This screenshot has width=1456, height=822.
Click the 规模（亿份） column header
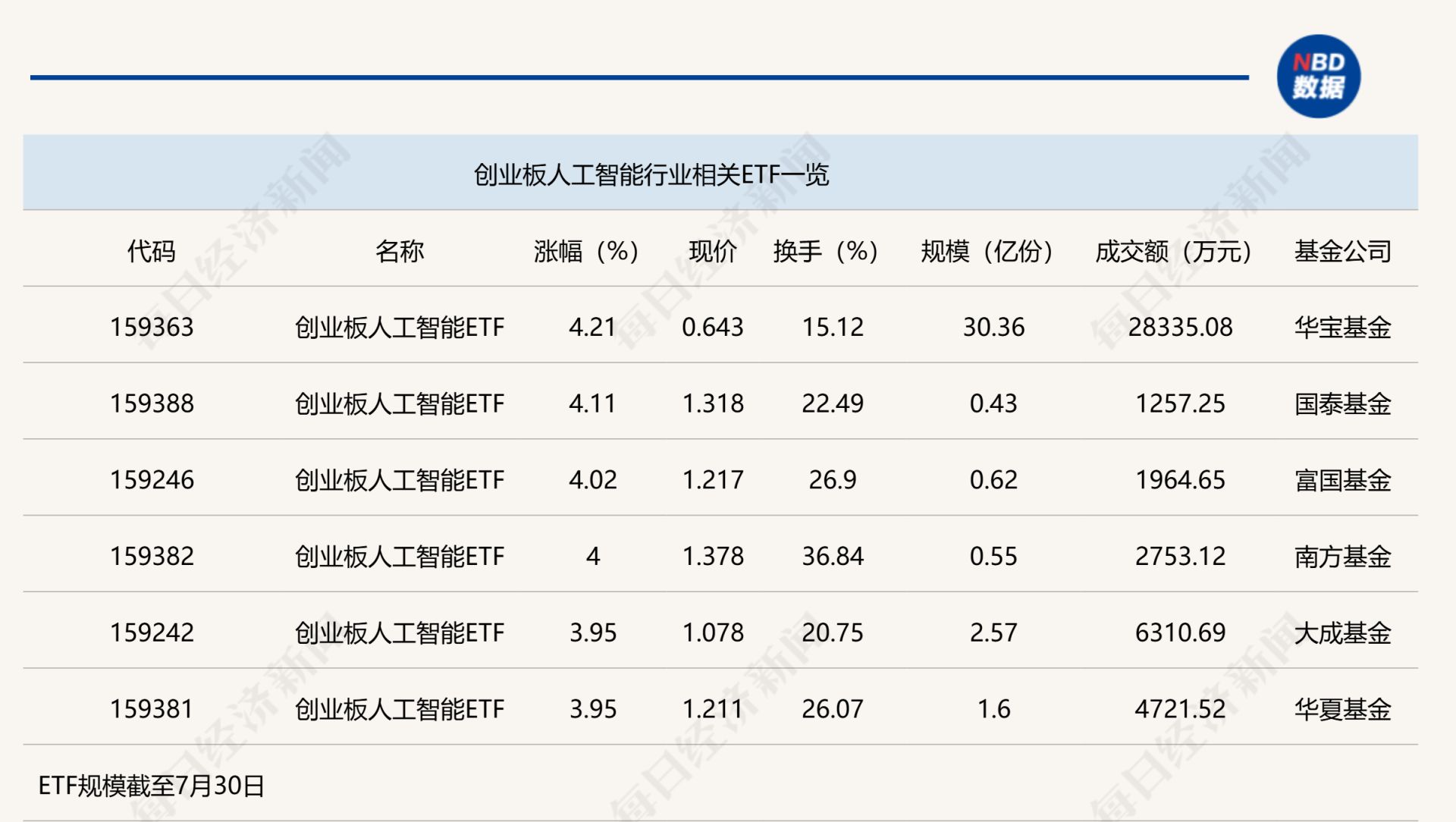pyautogui.click(x=987, y=251)
